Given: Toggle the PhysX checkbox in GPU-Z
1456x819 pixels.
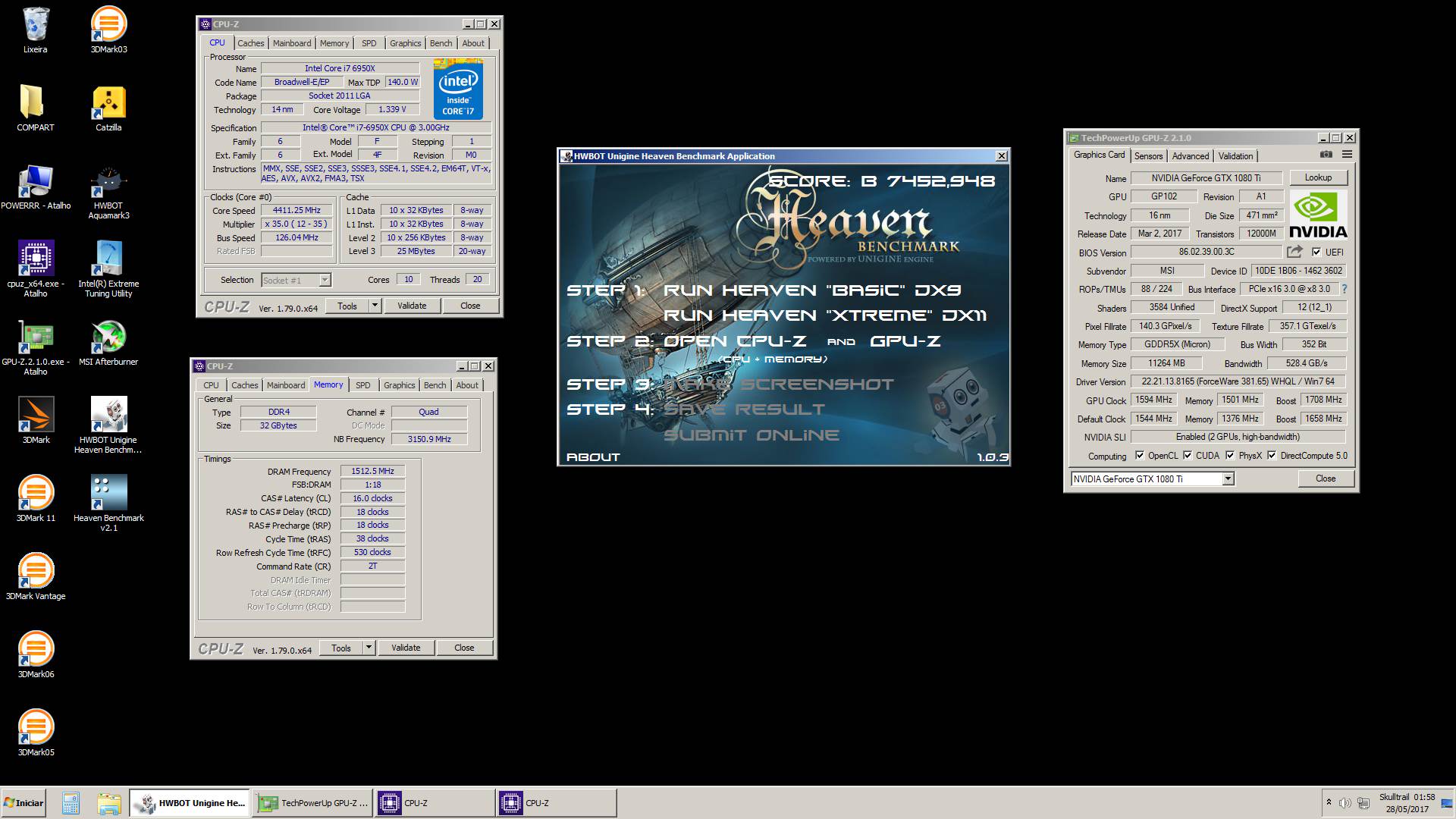Looking at the screenshot, I should 1230,456.
